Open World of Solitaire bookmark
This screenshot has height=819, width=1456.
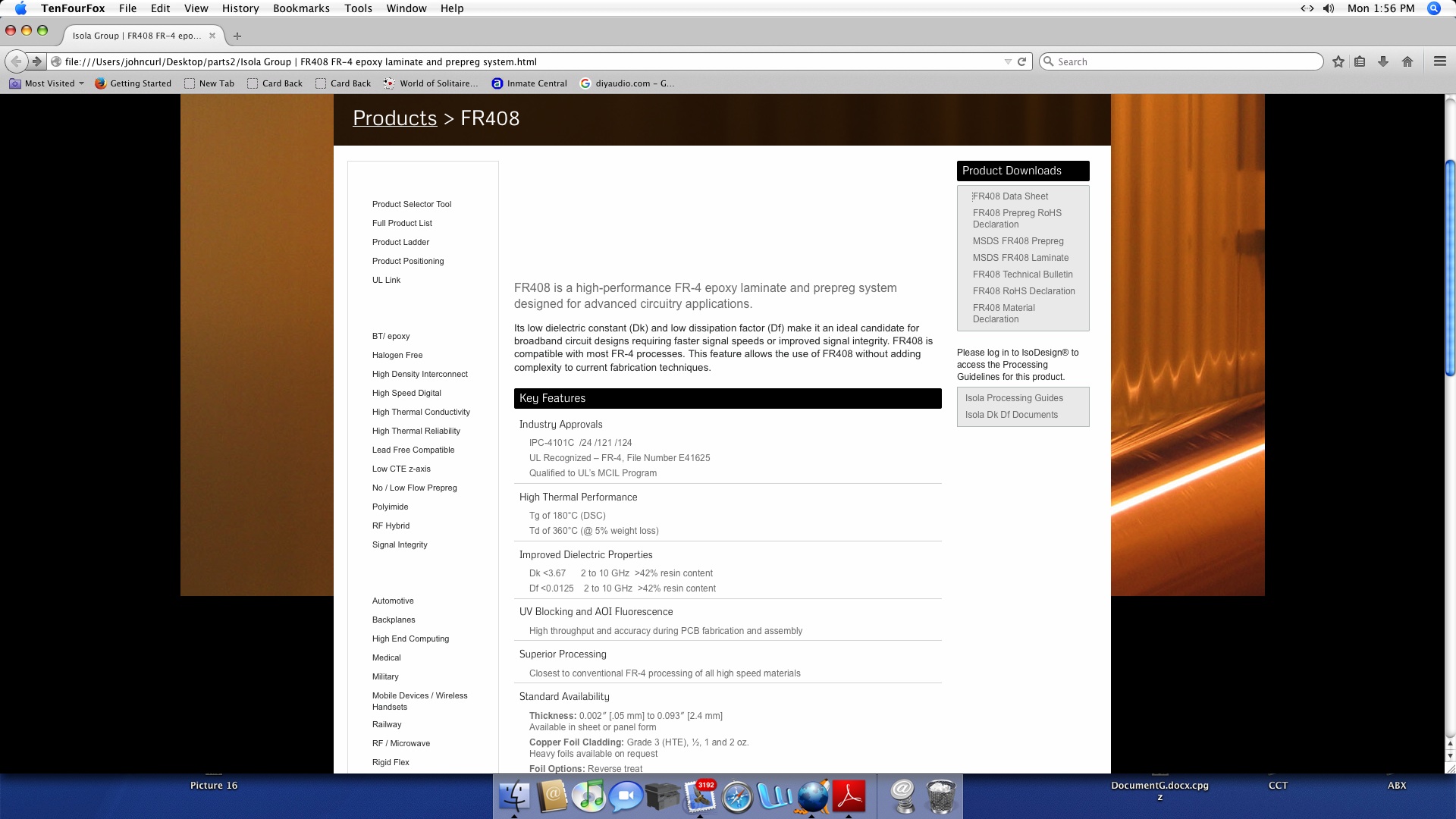[x=431, y=83]
